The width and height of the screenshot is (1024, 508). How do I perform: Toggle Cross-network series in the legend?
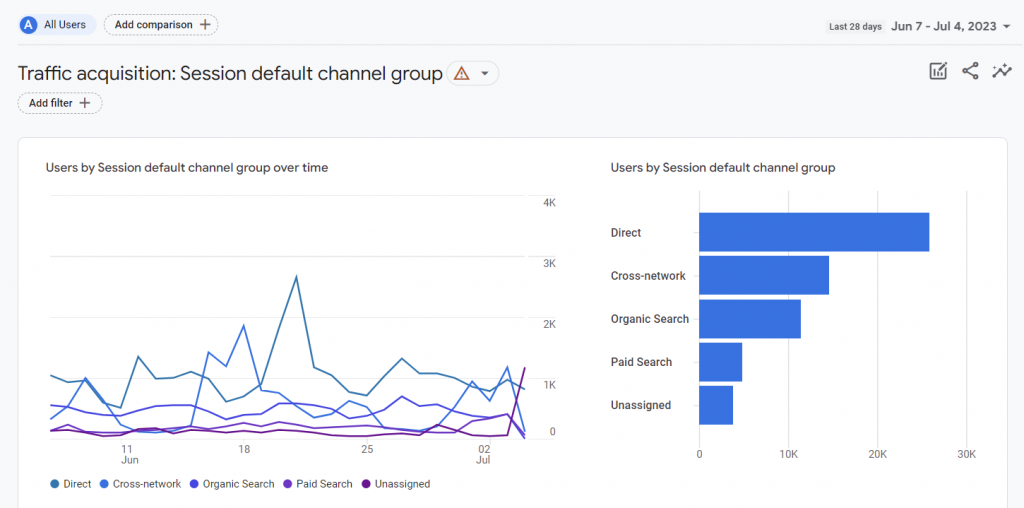[140, 484]
